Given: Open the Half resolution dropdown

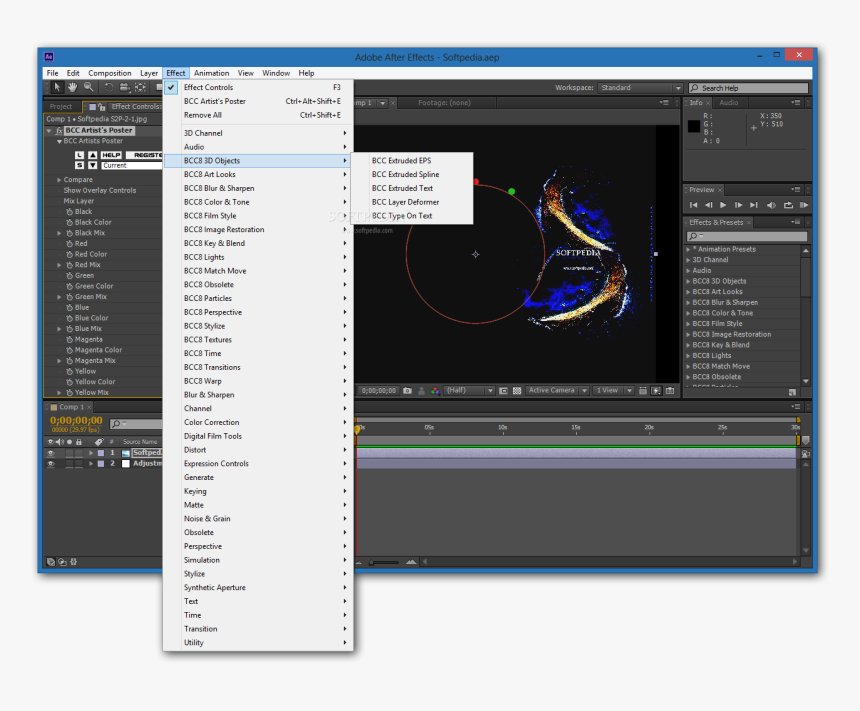Looking at the screenshot, I should tap(469, 391).
